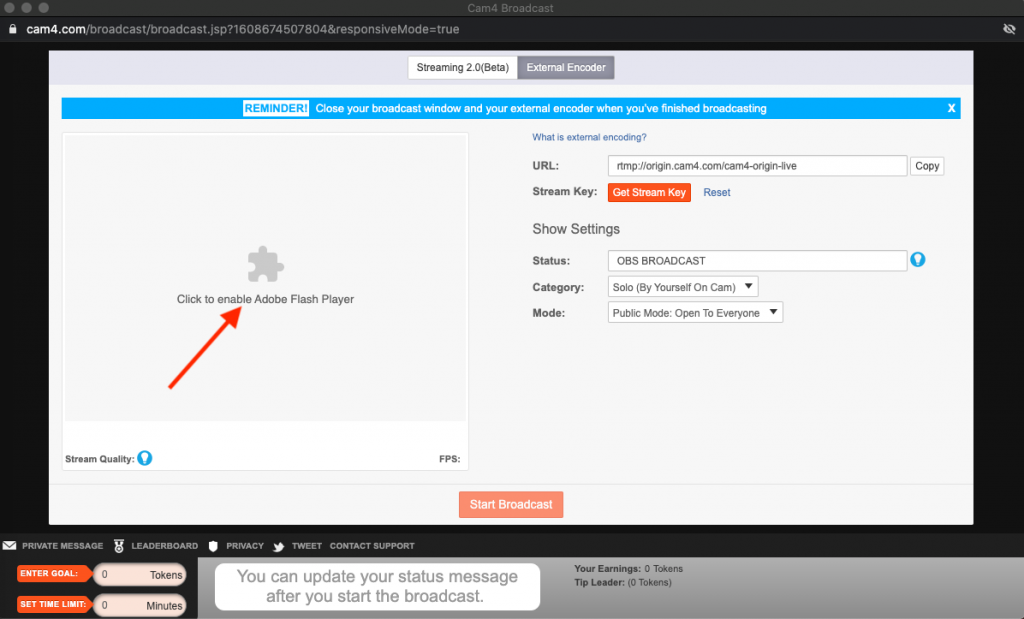Click the Stream Quality lightbulb info icon
The width and height of the screenshot is (1024, 619).
coord(145,459)
